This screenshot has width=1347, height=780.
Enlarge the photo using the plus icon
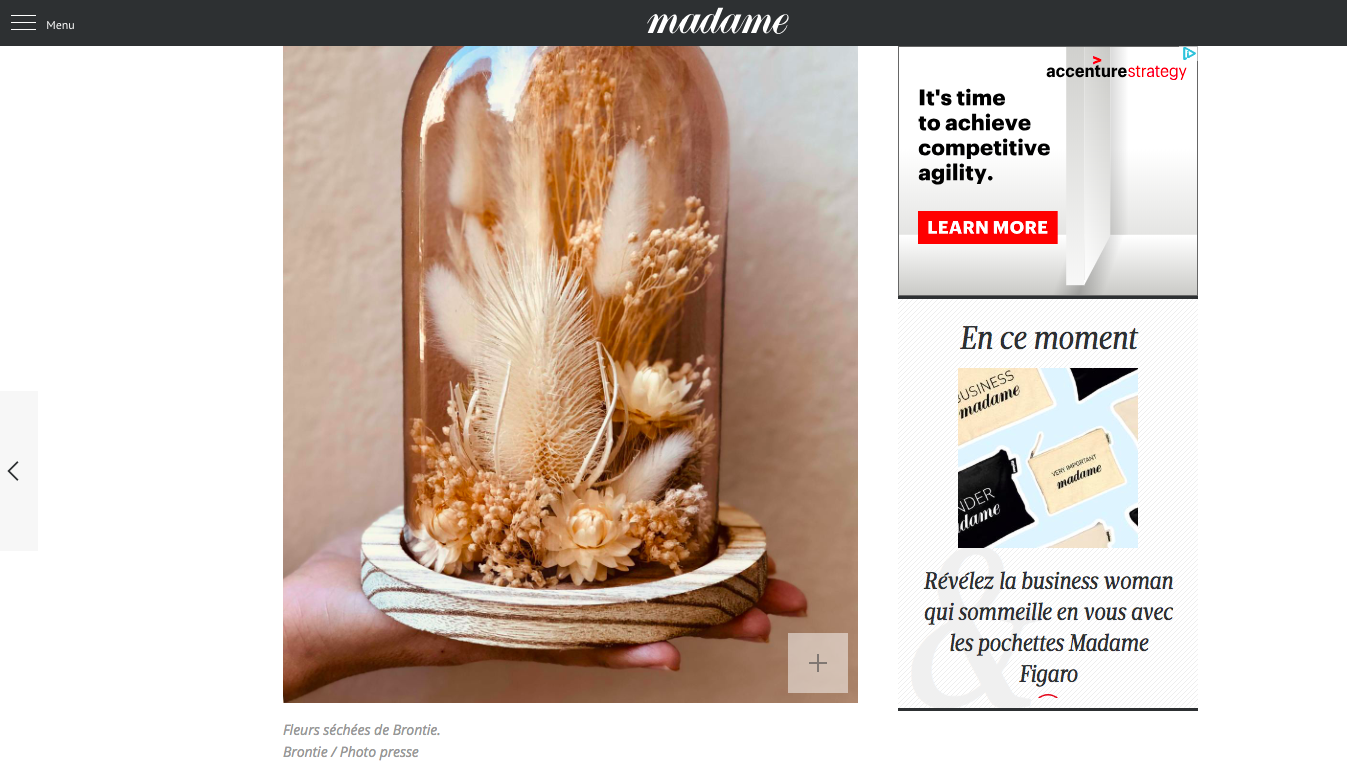(x=818, y=663)
